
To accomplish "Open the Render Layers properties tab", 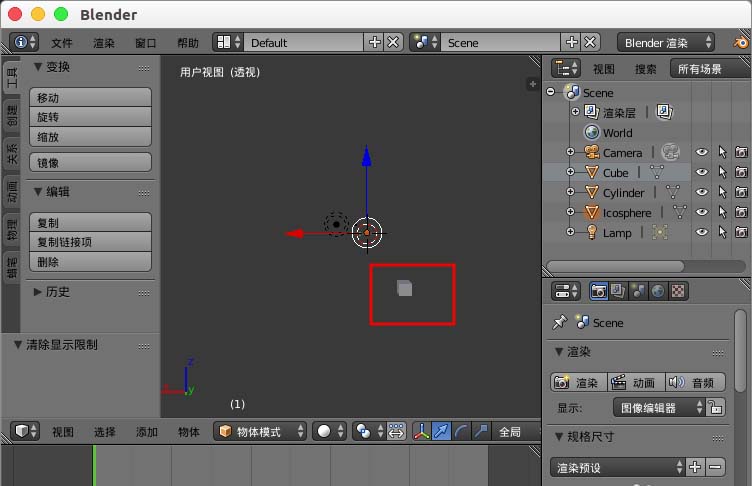I will (x=618, y=291).
